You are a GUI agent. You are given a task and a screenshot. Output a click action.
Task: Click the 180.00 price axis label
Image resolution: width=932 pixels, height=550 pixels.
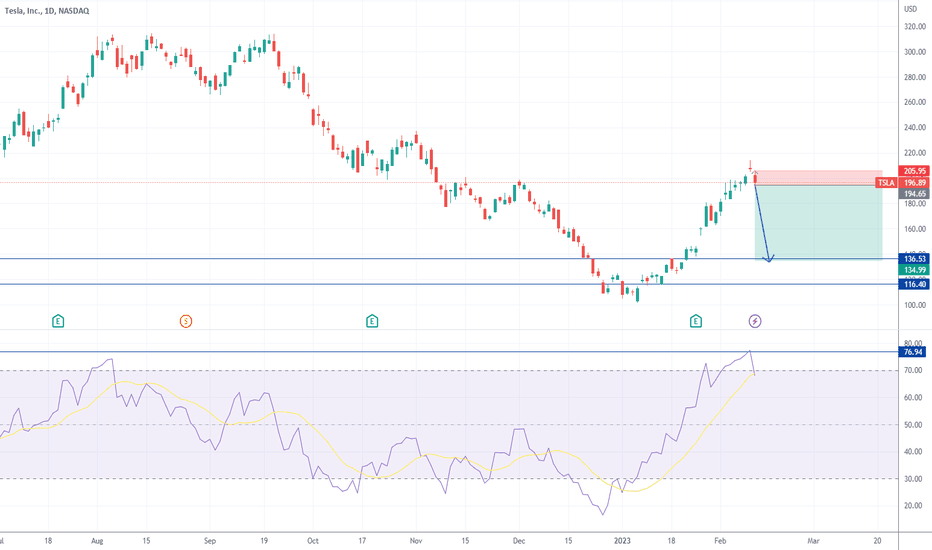click(915, 203)
